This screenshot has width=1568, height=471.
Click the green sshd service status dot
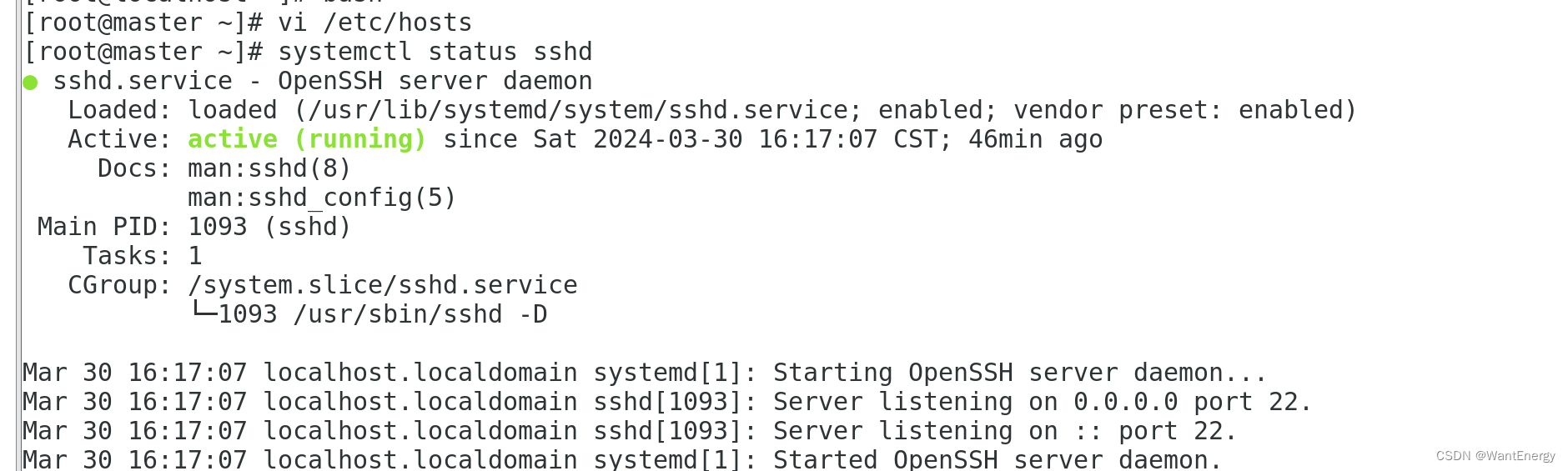(30, 82)
